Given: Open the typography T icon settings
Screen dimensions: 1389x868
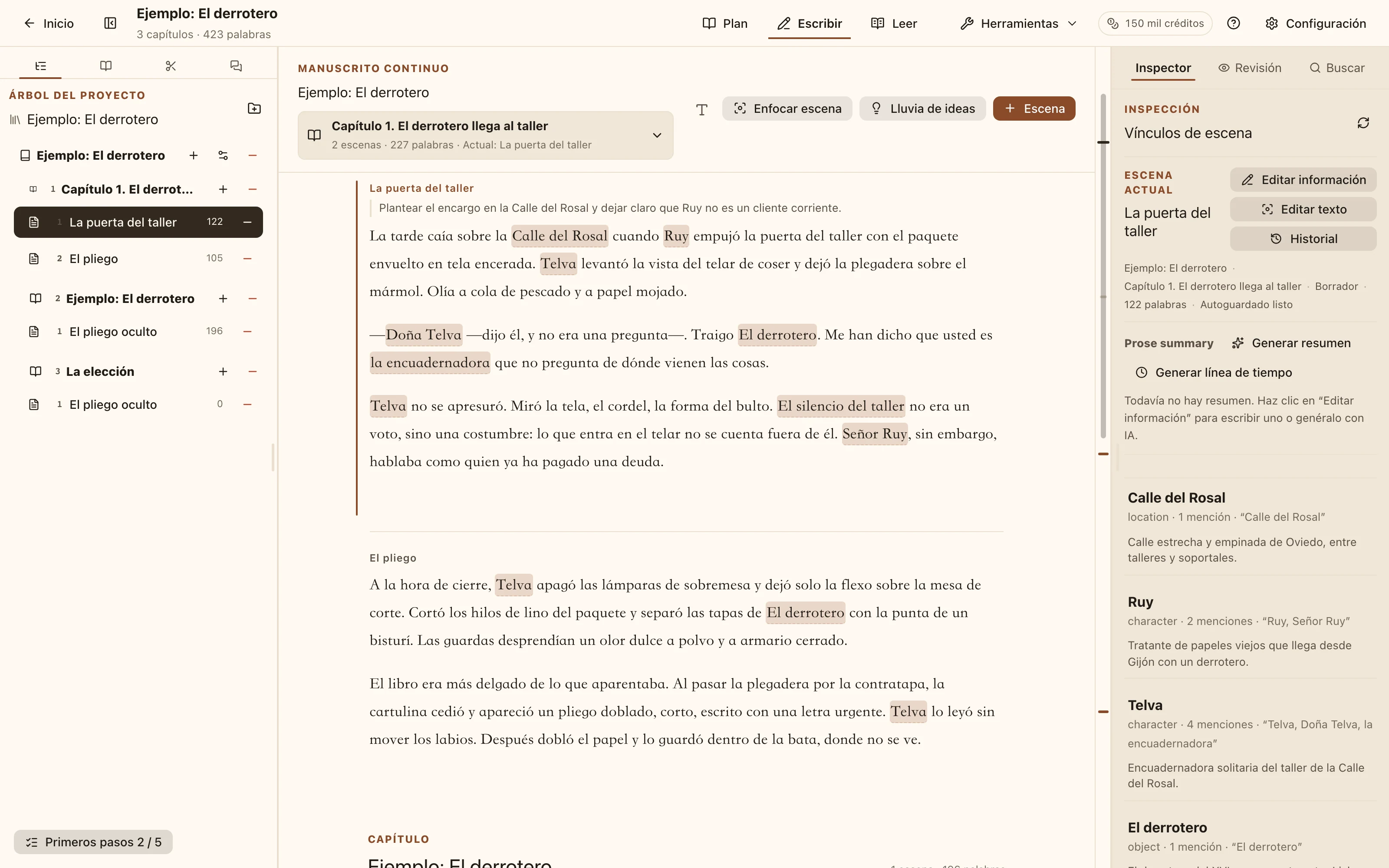Looking at the screenshot, I should point(702,110).
